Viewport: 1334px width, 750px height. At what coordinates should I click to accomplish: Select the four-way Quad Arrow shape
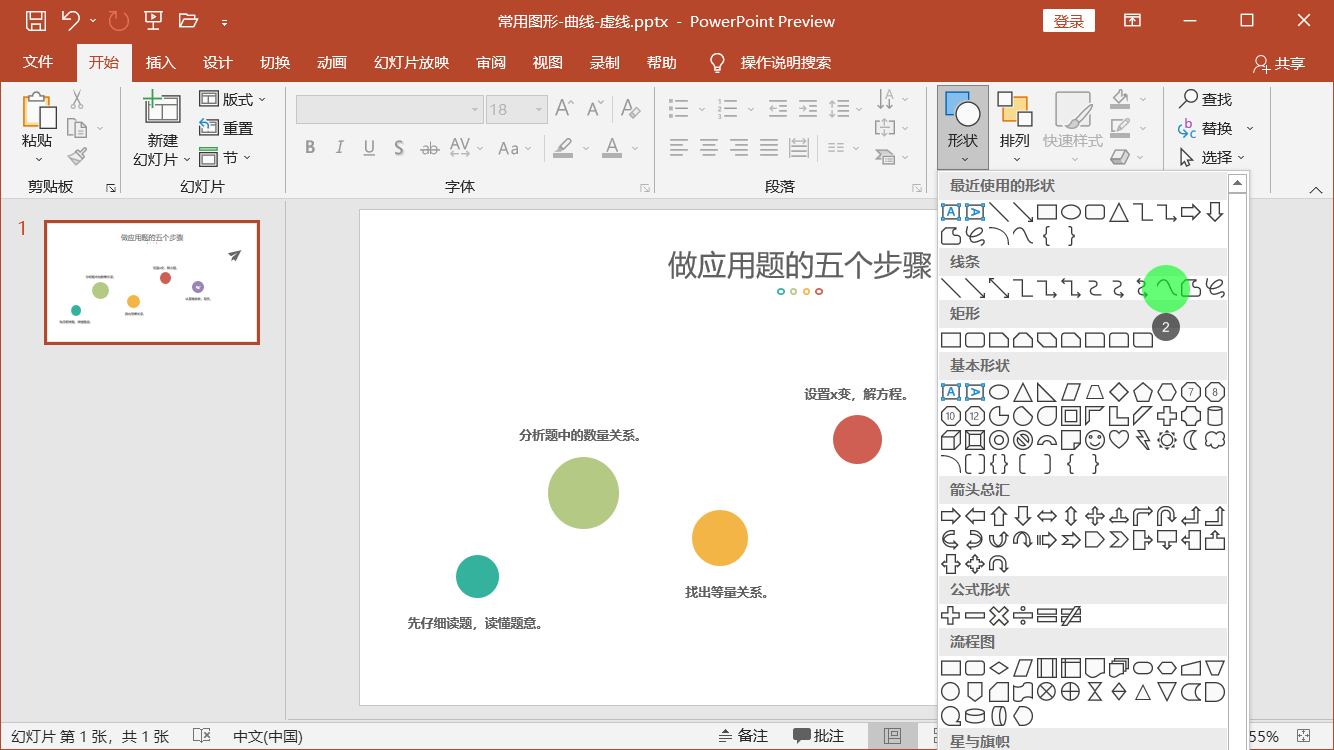click(x=1095, y=516)
